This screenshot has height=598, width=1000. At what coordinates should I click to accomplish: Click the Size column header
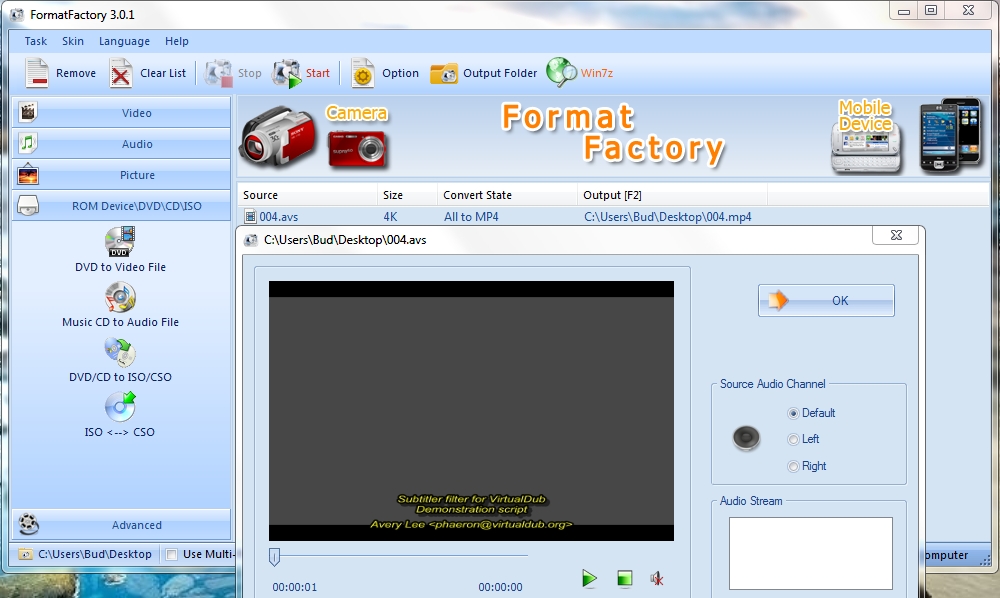tap(408, 194)
